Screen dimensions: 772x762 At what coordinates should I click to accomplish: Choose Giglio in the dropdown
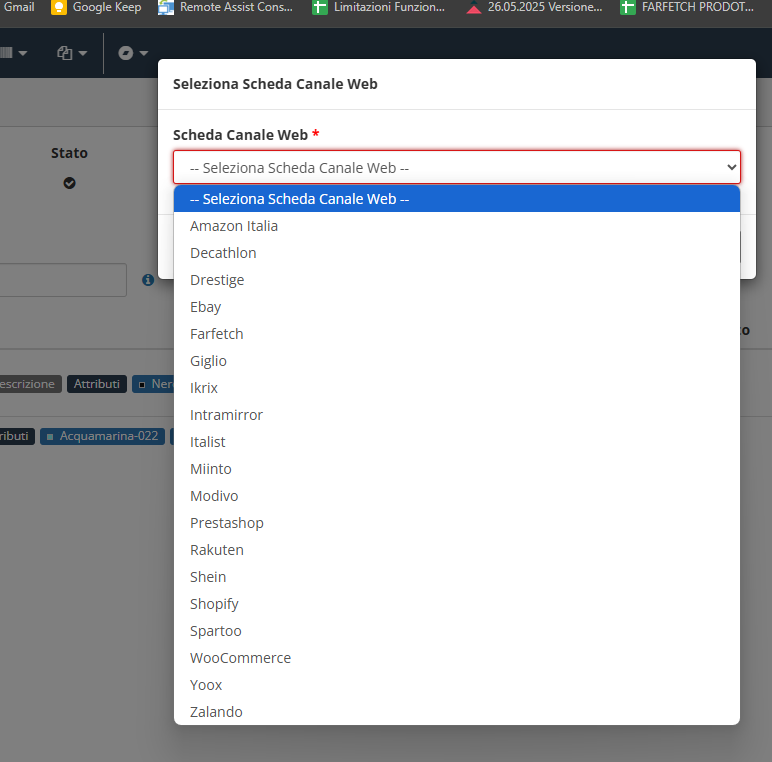point(456,361)
